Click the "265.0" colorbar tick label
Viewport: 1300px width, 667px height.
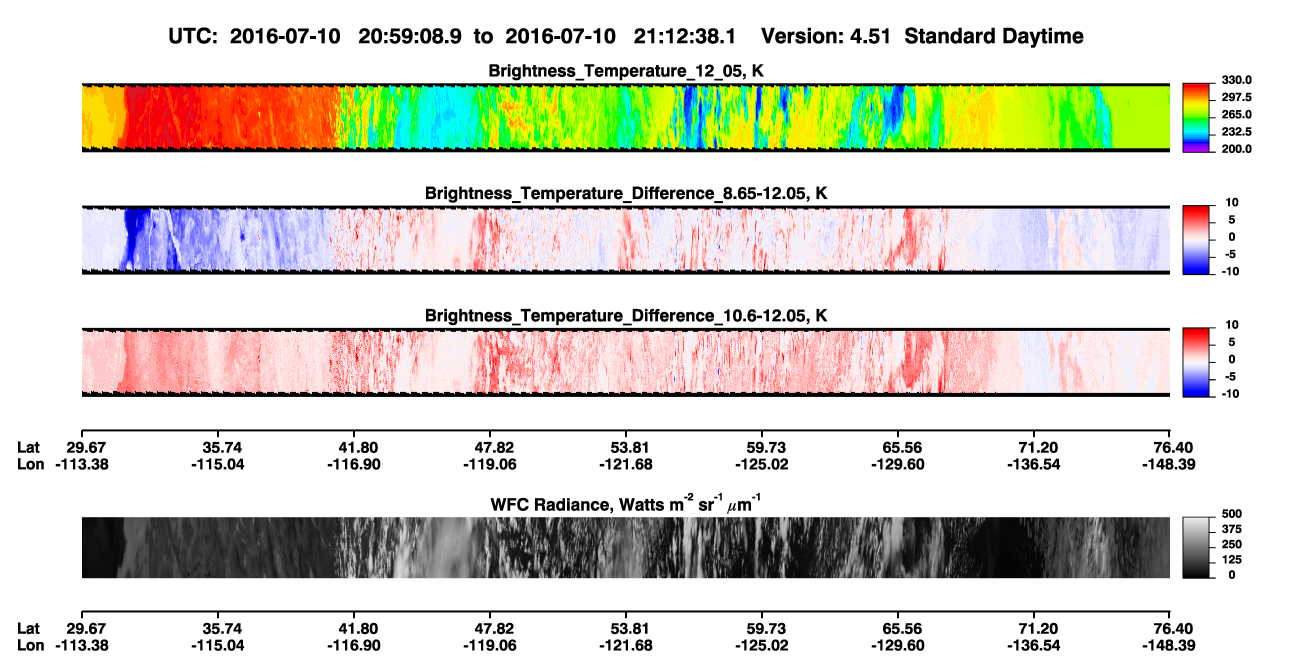point(1236,115)
